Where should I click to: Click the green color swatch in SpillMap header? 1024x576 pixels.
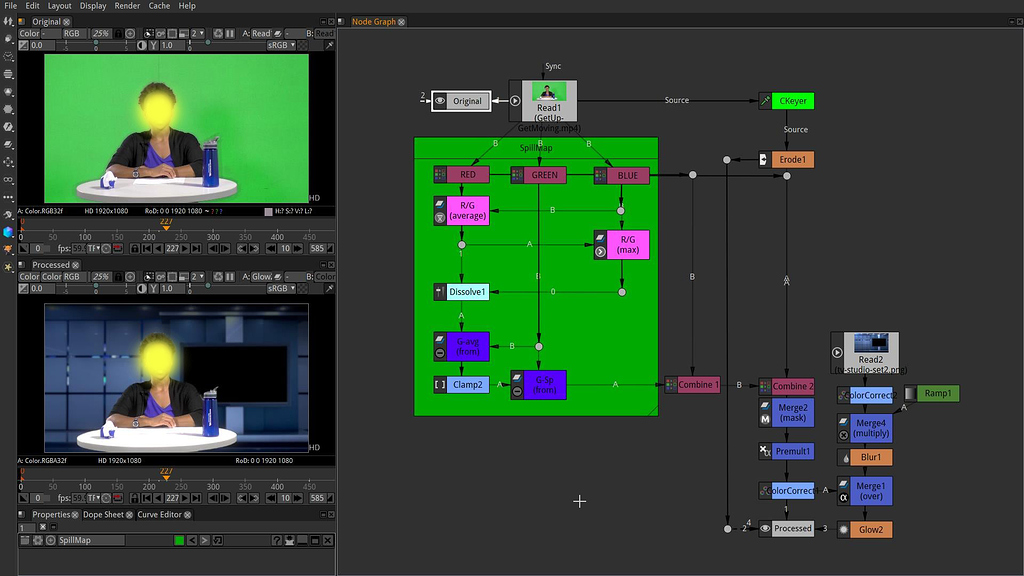180,540
